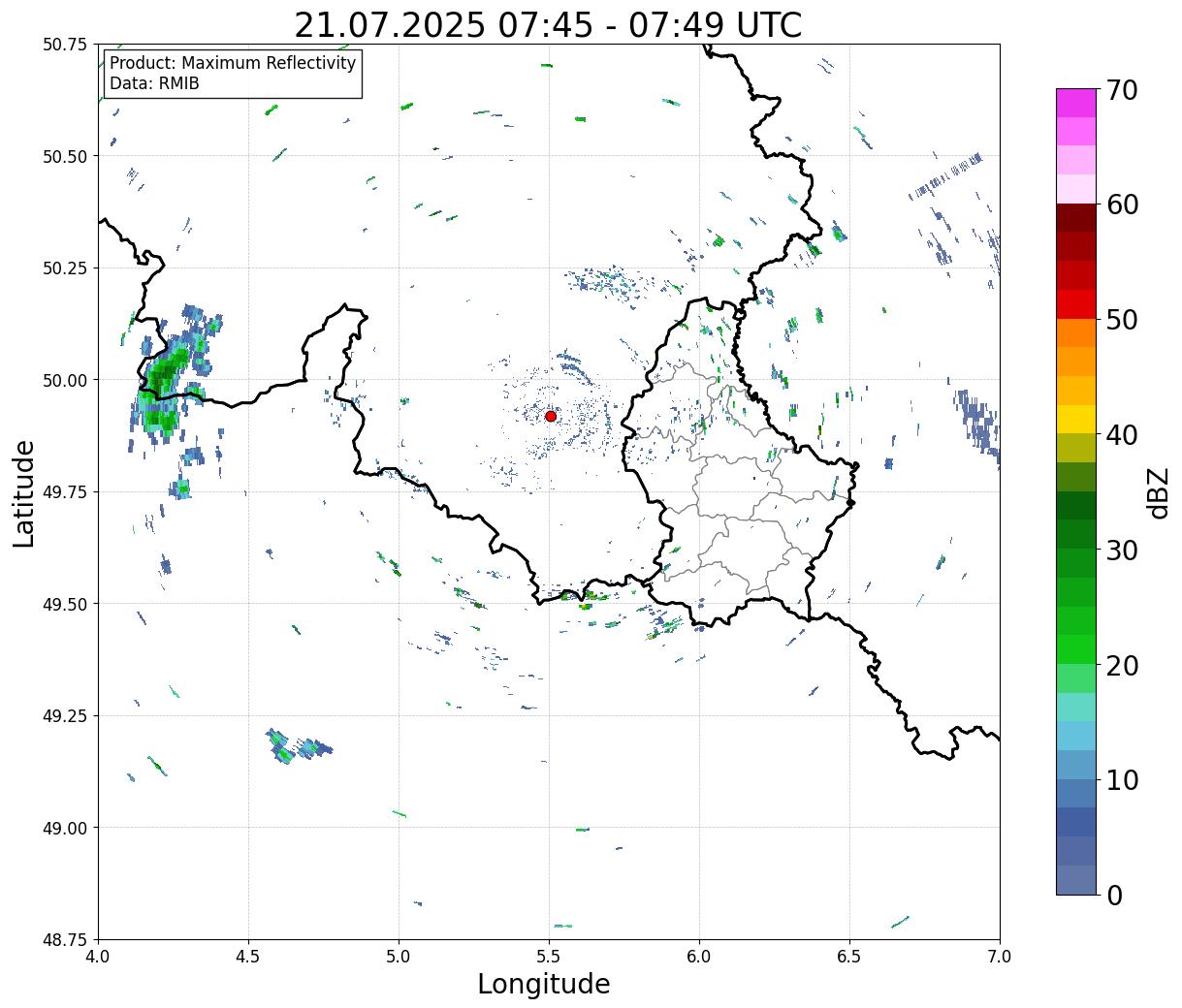1182x1008 pixels.
Task: Click the colorbar tick label 30
Action: [1122, 551]
